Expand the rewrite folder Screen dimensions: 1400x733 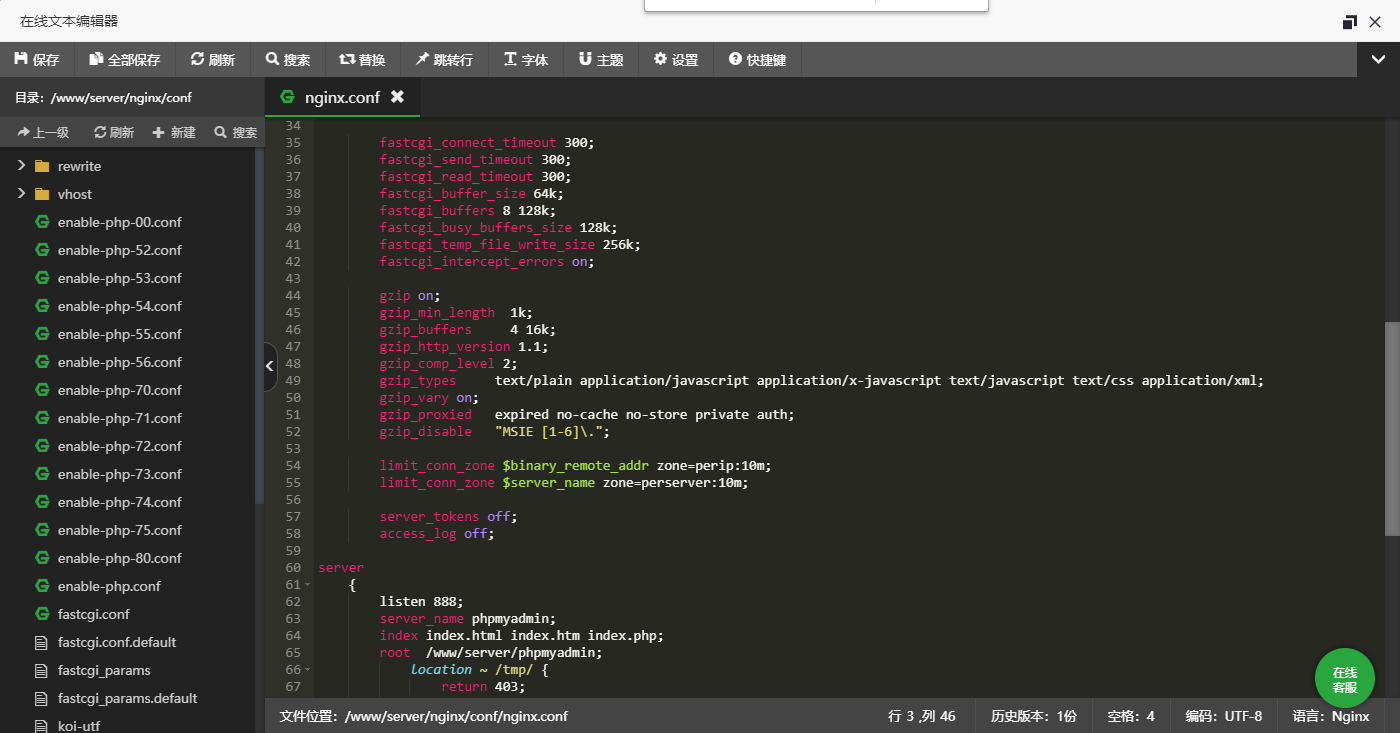pos(21,166)
